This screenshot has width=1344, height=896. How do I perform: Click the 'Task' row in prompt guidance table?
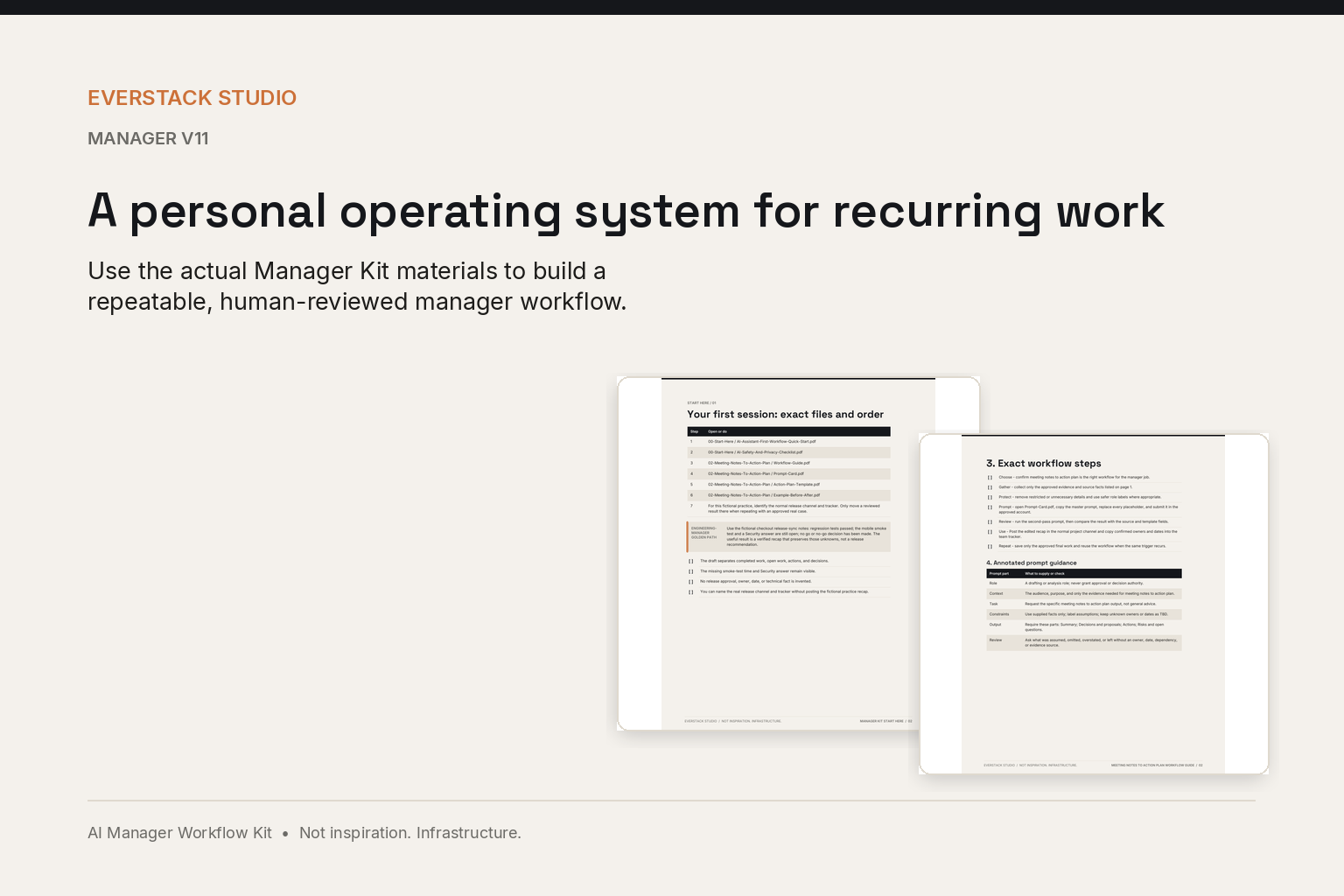pos(1084,604)
